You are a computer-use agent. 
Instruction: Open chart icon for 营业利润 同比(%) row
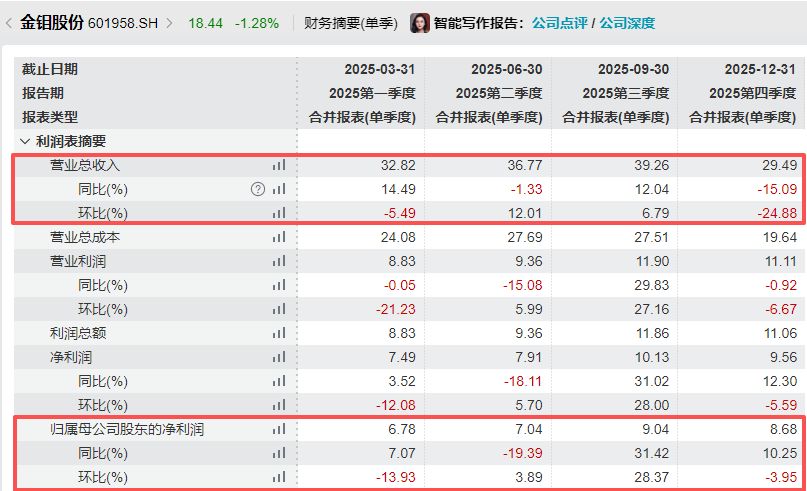click(279, 285)
